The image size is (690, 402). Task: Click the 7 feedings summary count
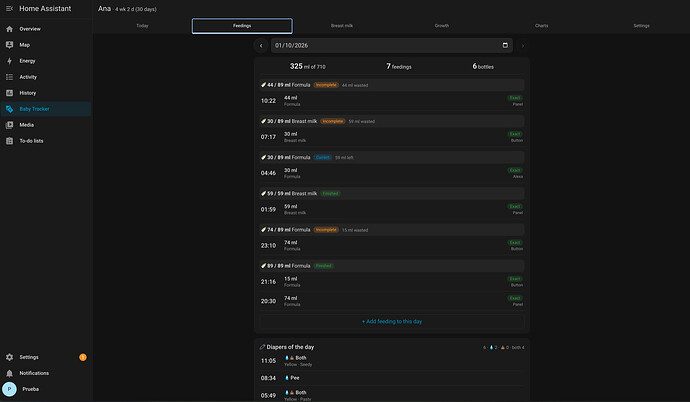coord(399,66)
